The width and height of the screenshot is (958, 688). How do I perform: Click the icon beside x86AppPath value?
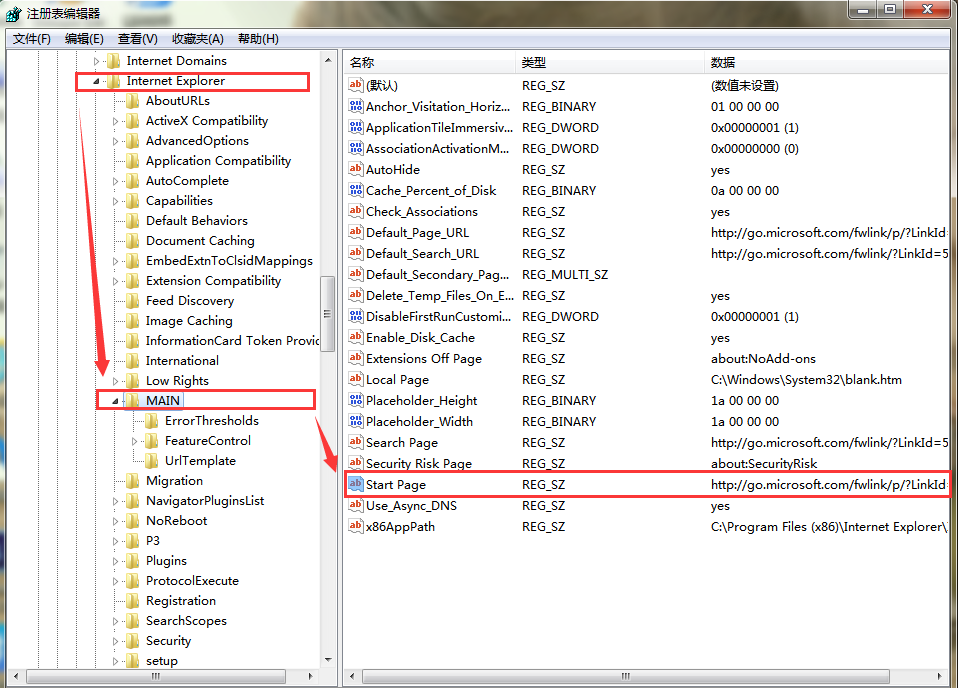[x=356, y=526]
